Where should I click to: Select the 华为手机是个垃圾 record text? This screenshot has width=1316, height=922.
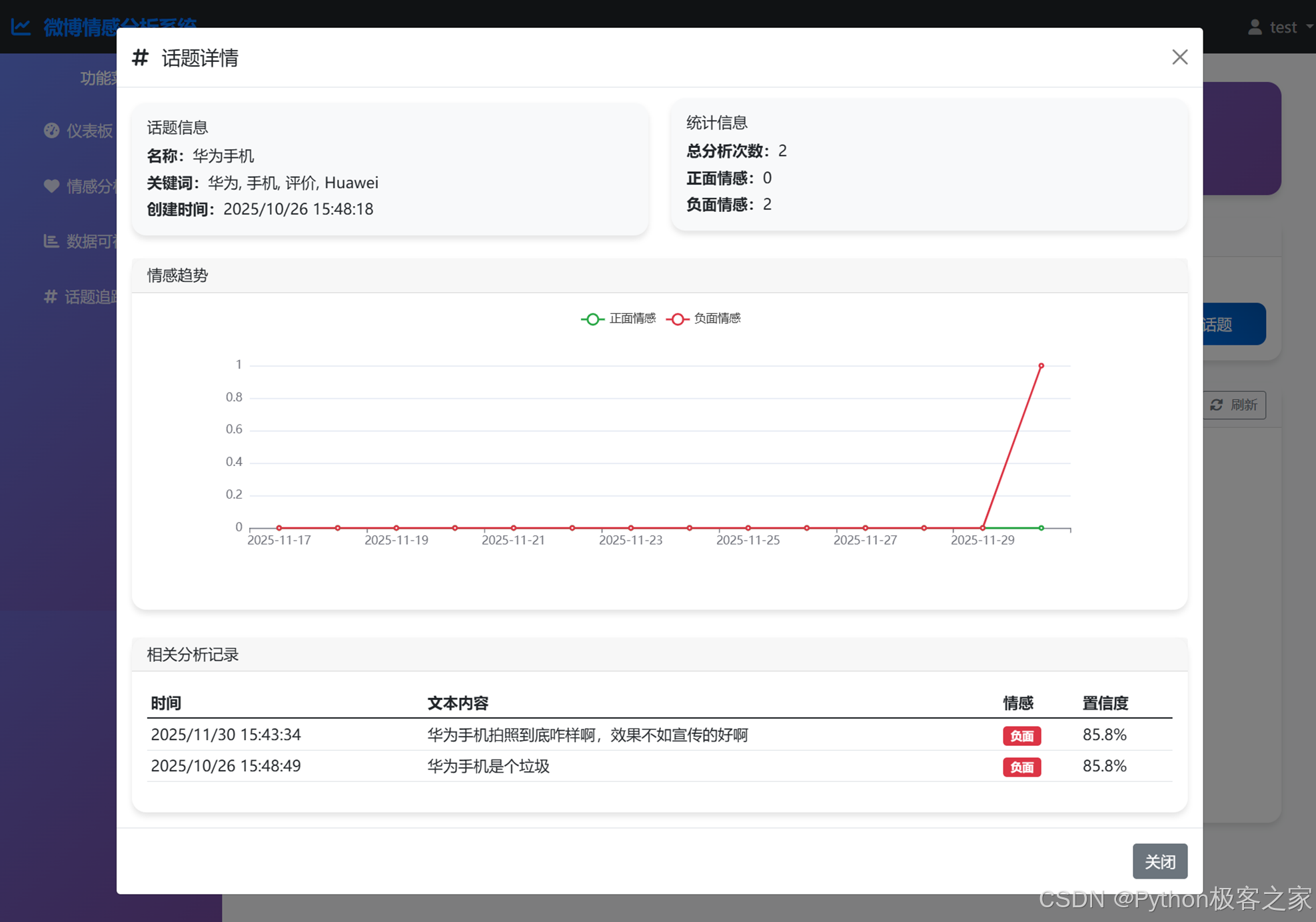coord(488,766)
